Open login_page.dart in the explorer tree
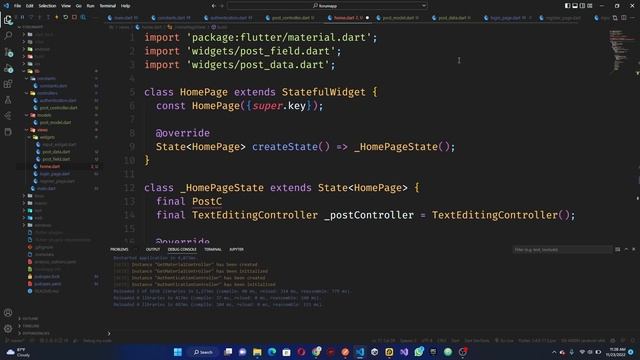This screenshot has height=360, width=640. click(55, 174)
